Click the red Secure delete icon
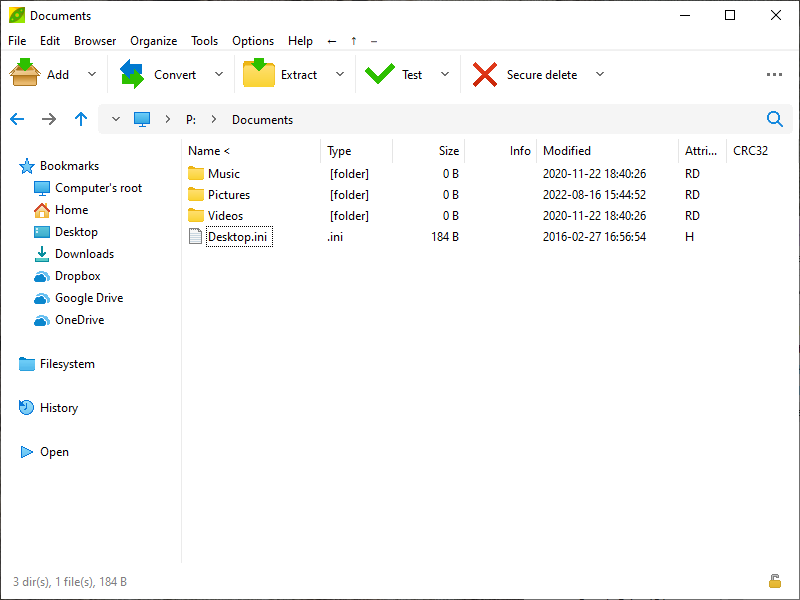Image resolution: width=800 pixels, height=600 pixels. tap(485, 74)
